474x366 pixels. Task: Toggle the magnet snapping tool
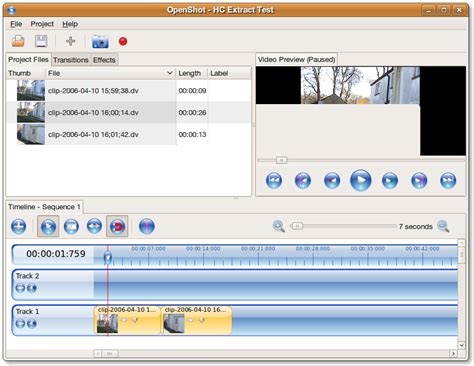coord(117,226)
